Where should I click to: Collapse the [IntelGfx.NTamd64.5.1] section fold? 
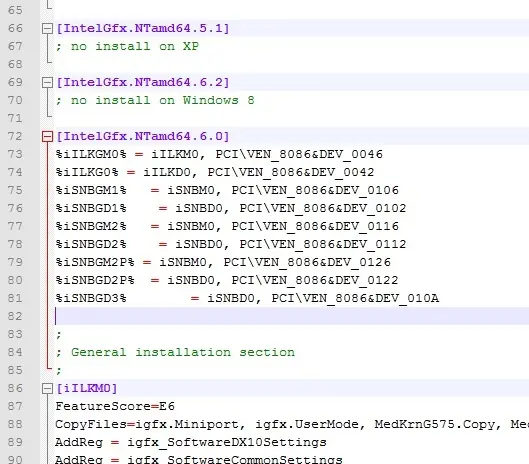47,29
